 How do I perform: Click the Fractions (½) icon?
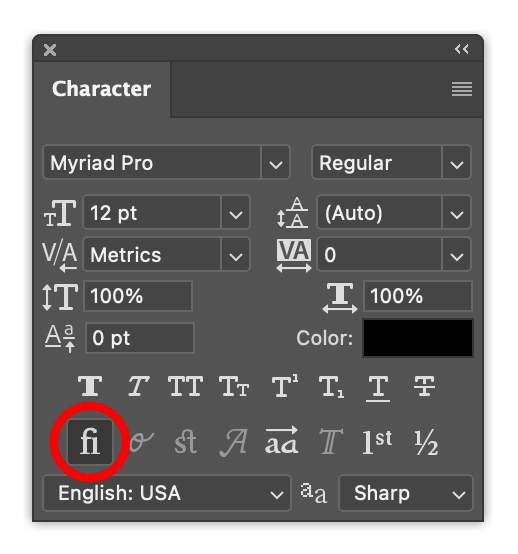pyautogui.click(x=426, y=442)
